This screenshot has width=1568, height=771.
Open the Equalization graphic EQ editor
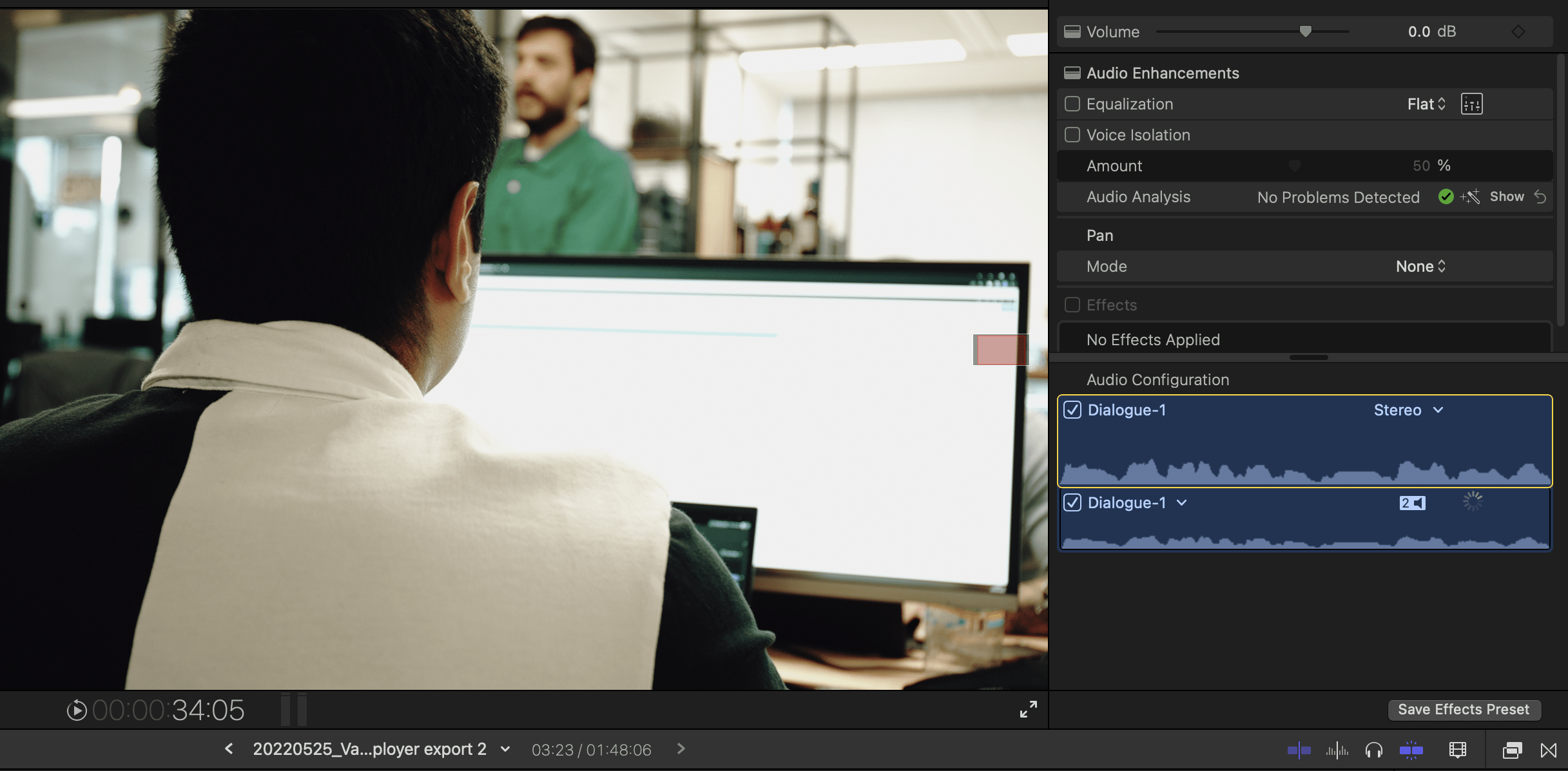click(x=1471, y=104)
